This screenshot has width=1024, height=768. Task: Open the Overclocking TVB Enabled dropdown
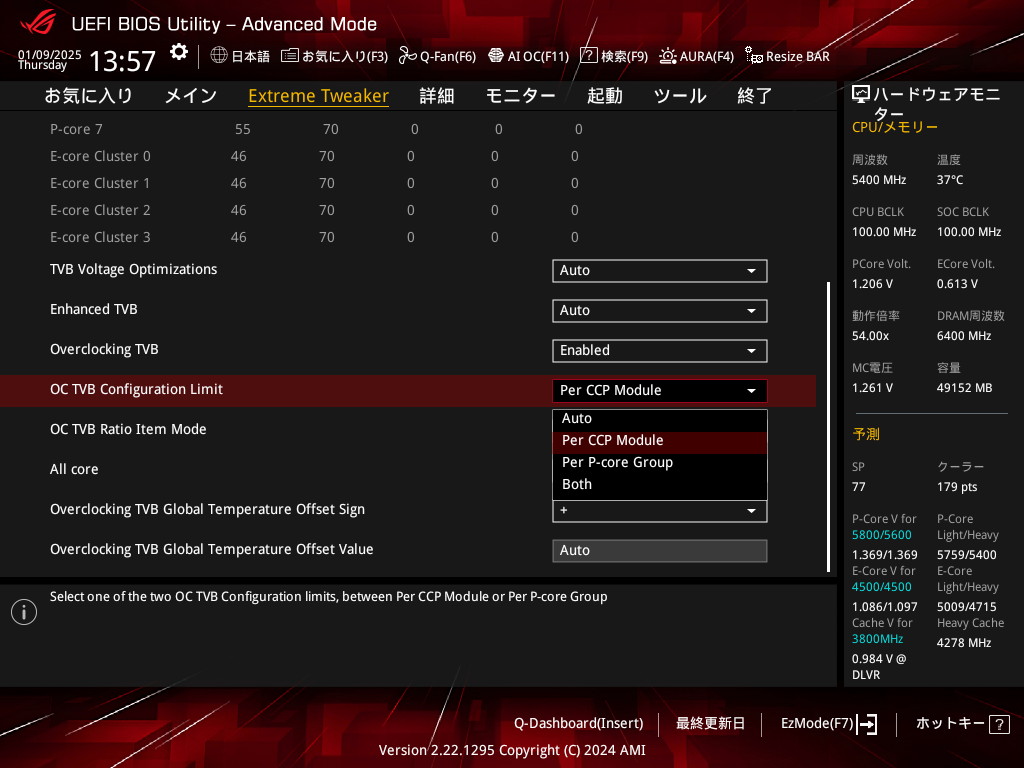click(x=659, y=351)
